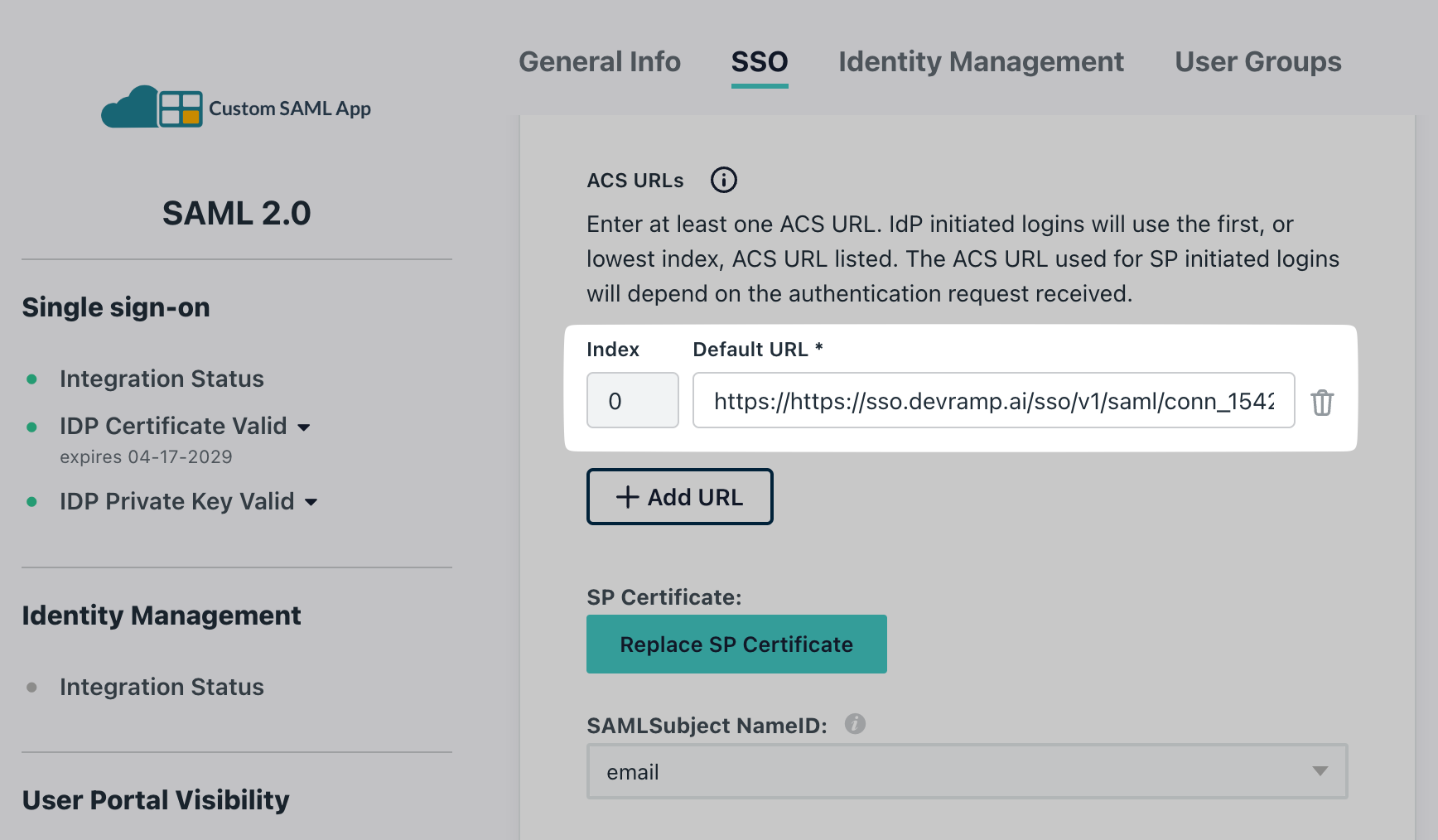Click the gray dot under Identity Management section

pos(32,687)
